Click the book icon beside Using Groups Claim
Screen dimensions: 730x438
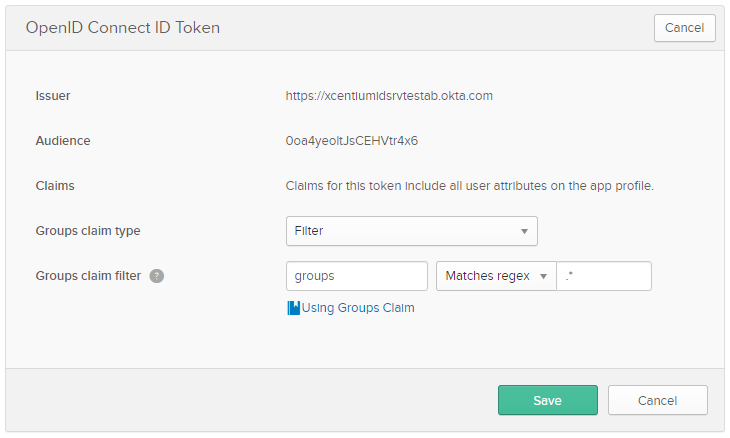(x=293, y=308)
